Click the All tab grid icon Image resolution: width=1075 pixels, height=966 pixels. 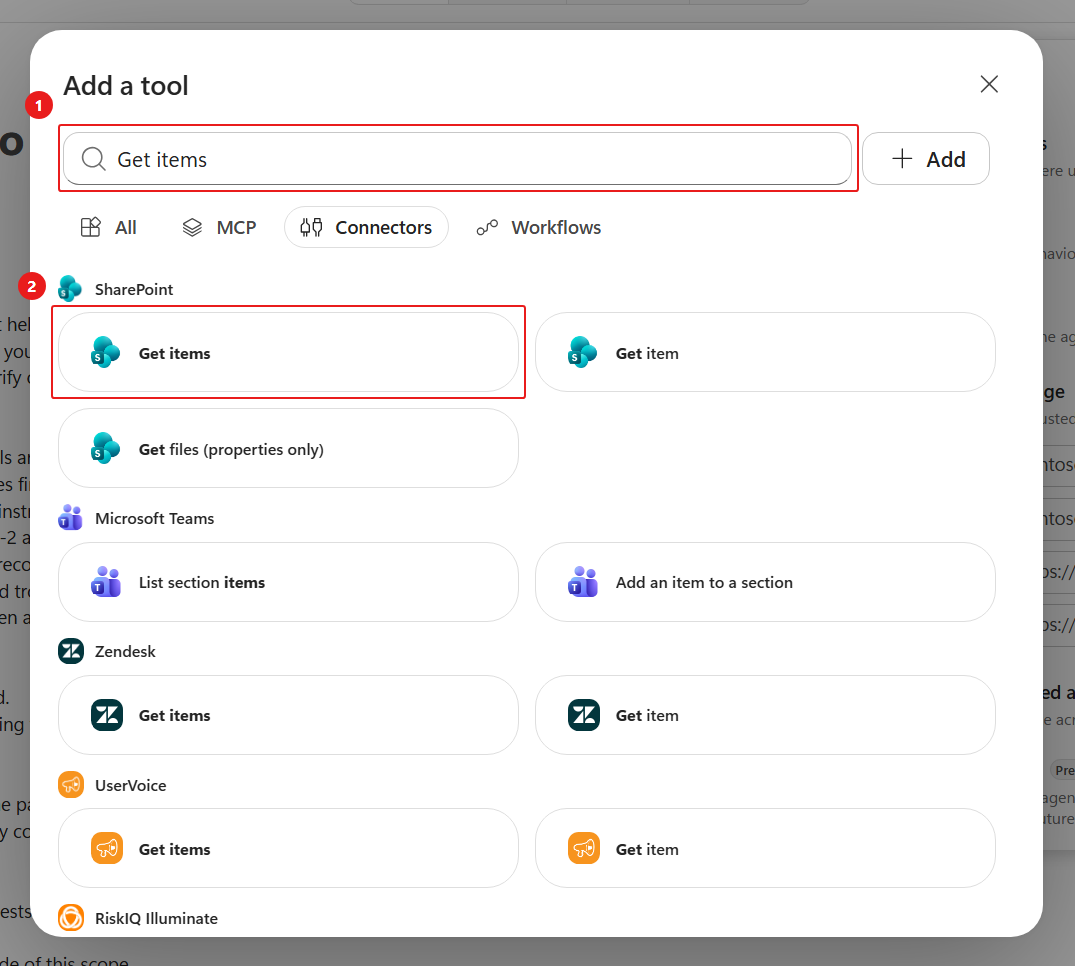click(x=90, y=227)
